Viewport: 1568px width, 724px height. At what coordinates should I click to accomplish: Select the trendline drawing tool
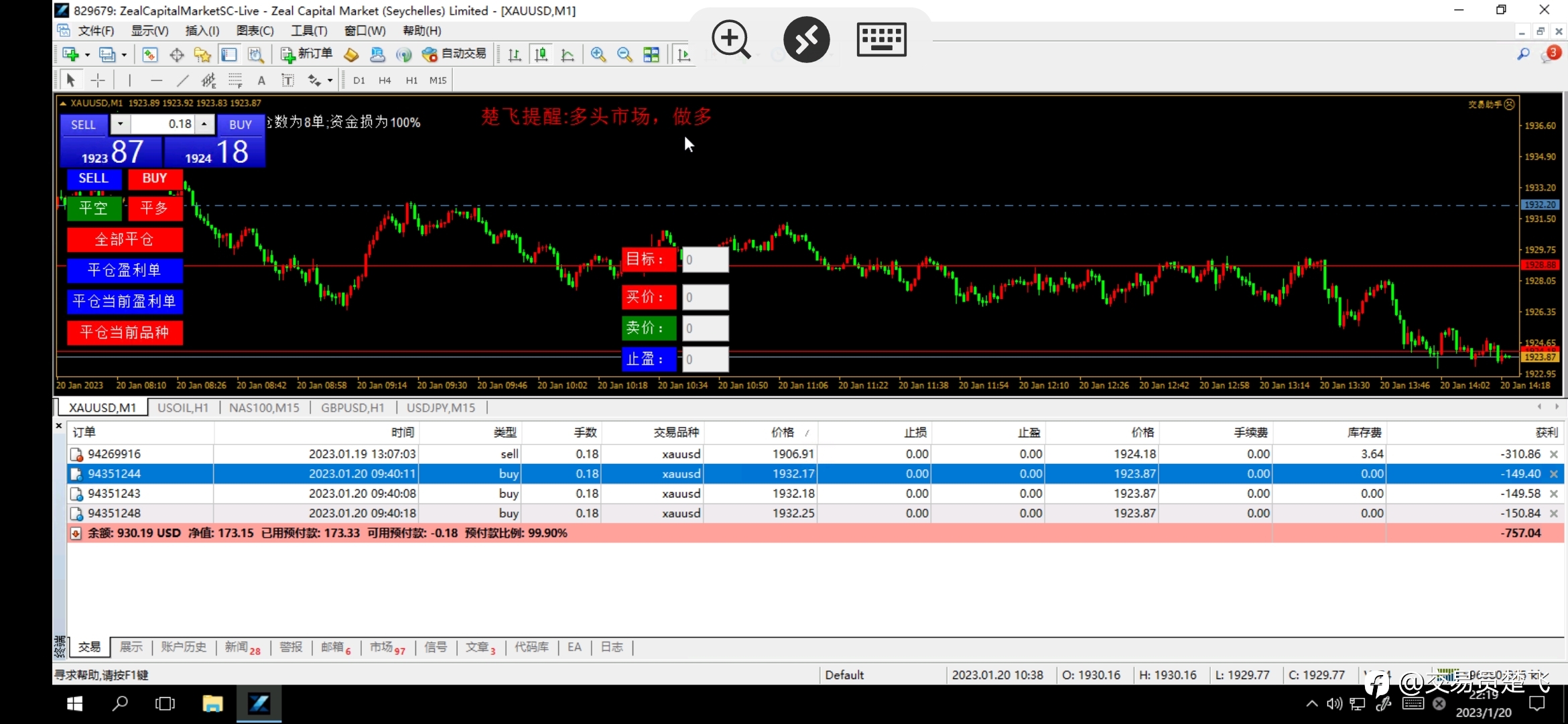[182, 80]
